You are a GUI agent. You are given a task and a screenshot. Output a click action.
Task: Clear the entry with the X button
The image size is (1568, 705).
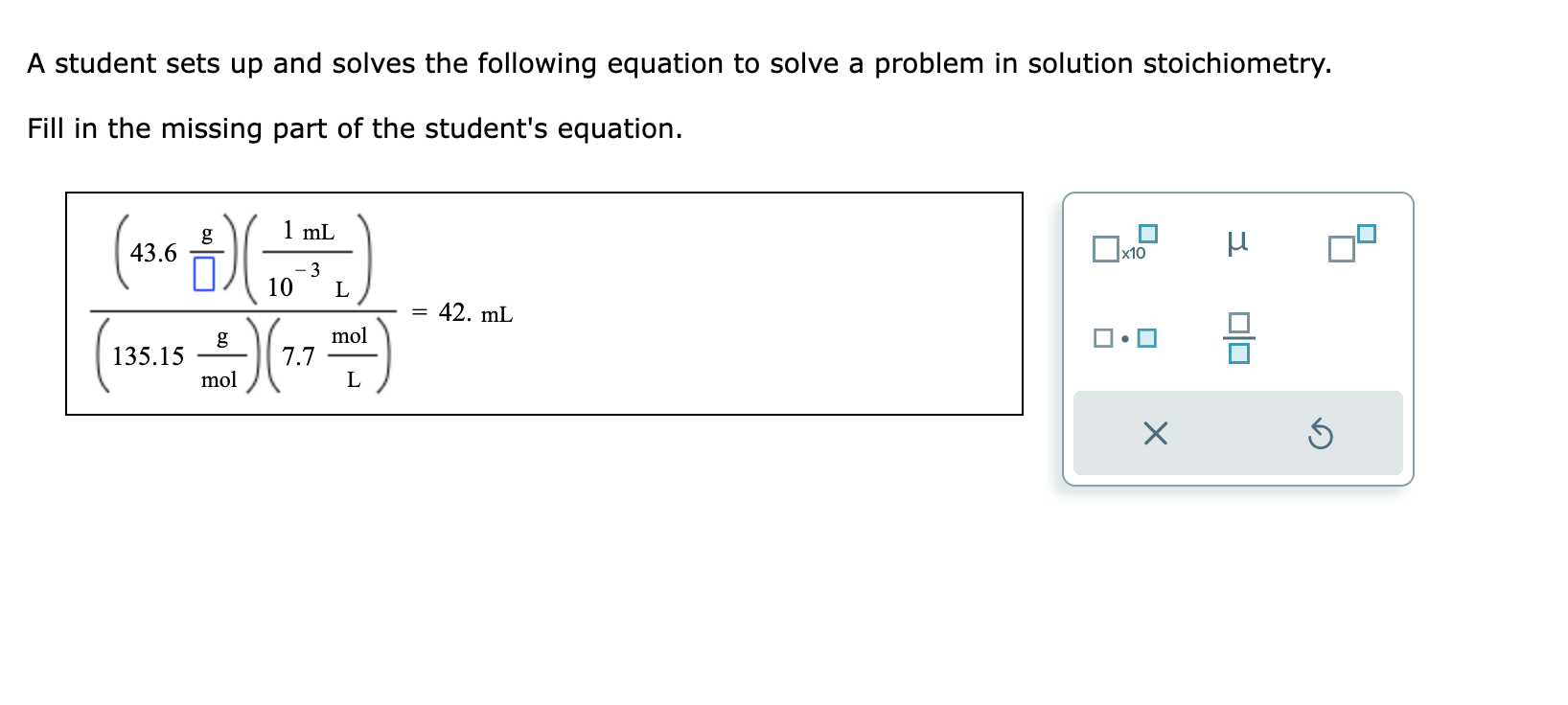[x=1156, y=435]
